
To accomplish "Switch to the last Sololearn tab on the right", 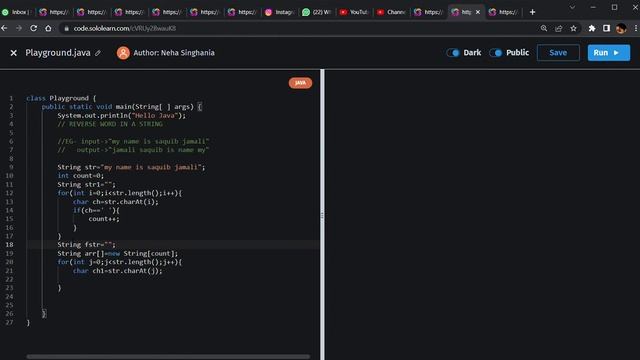I will (x=504, y=12).
